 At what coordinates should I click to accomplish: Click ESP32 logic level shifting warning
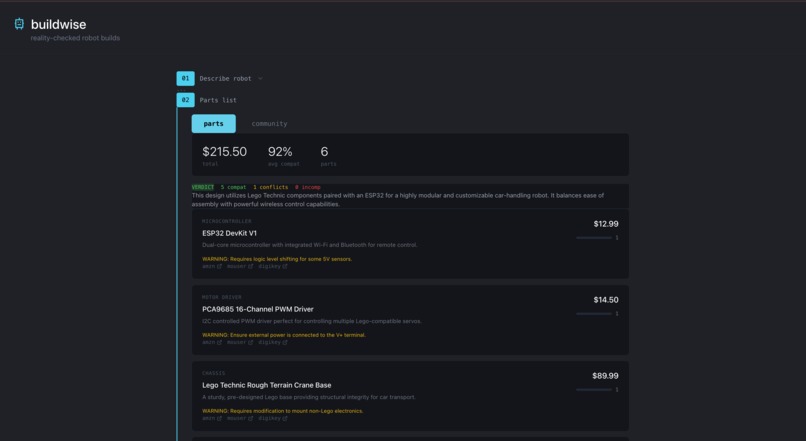click(277, 259)
